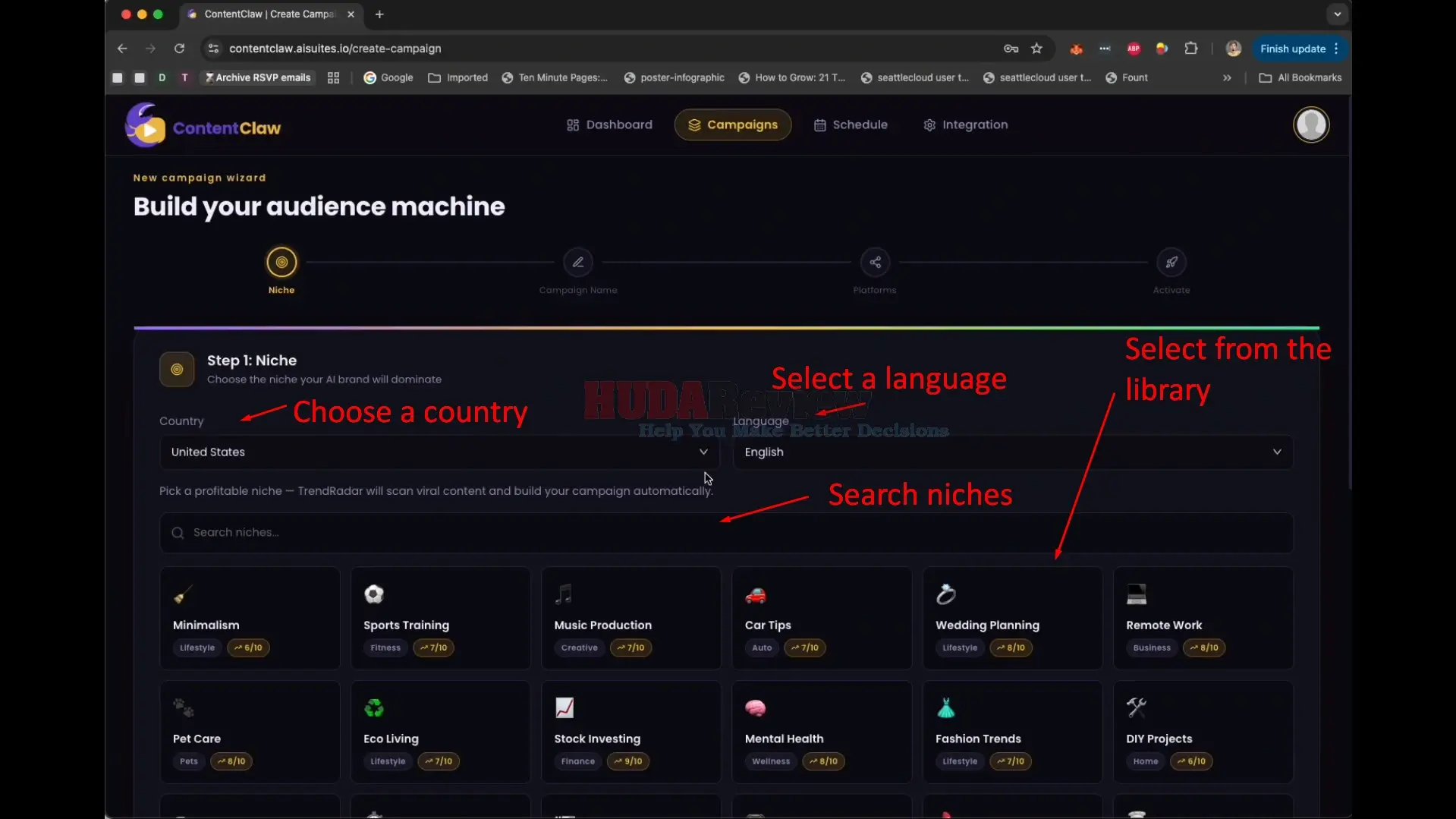Click the Minimalism broom icon

pos(184,594)
